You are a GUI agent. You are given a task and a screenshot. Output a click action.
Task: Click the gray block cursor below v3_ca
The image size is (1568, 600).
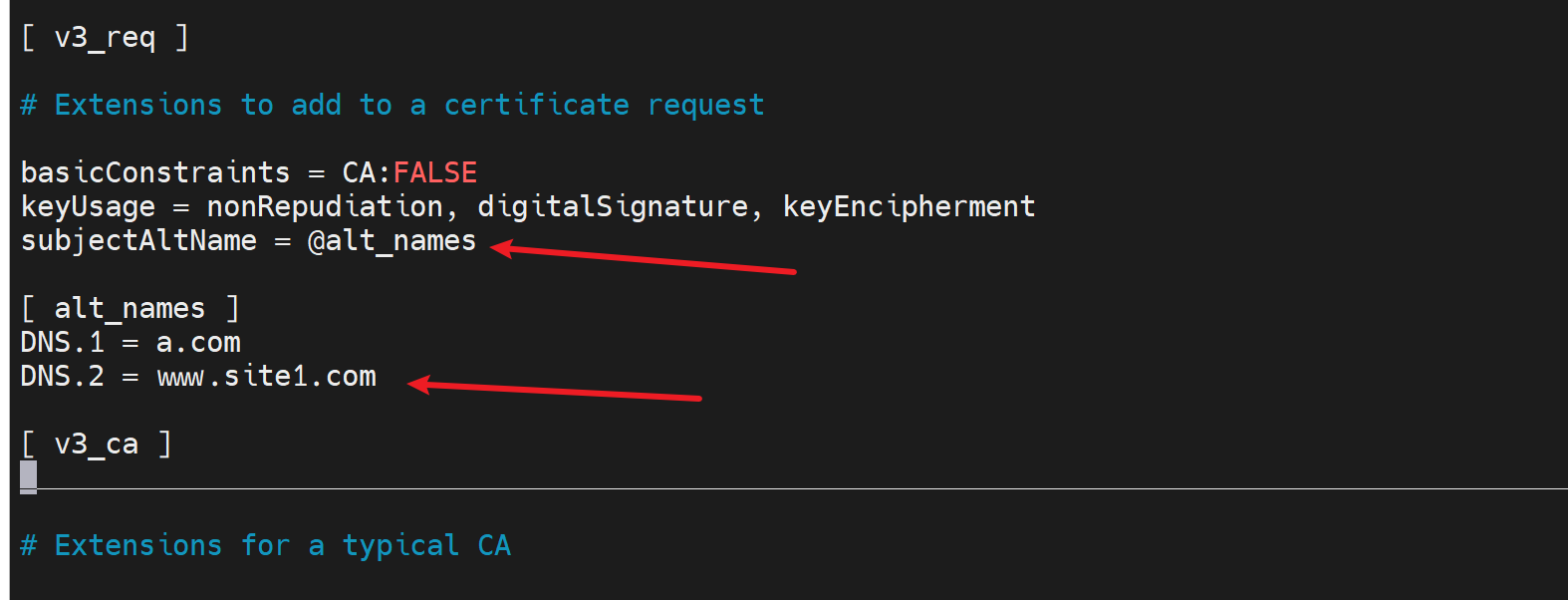[x=28, y=476]
